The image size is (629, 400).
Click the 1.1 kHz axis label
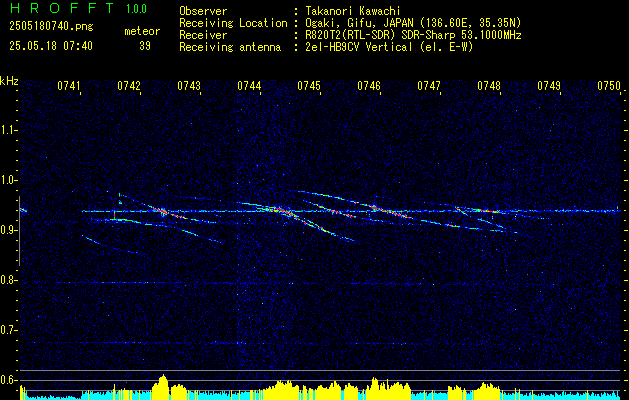pyautogui.click(x=8, y=130)
